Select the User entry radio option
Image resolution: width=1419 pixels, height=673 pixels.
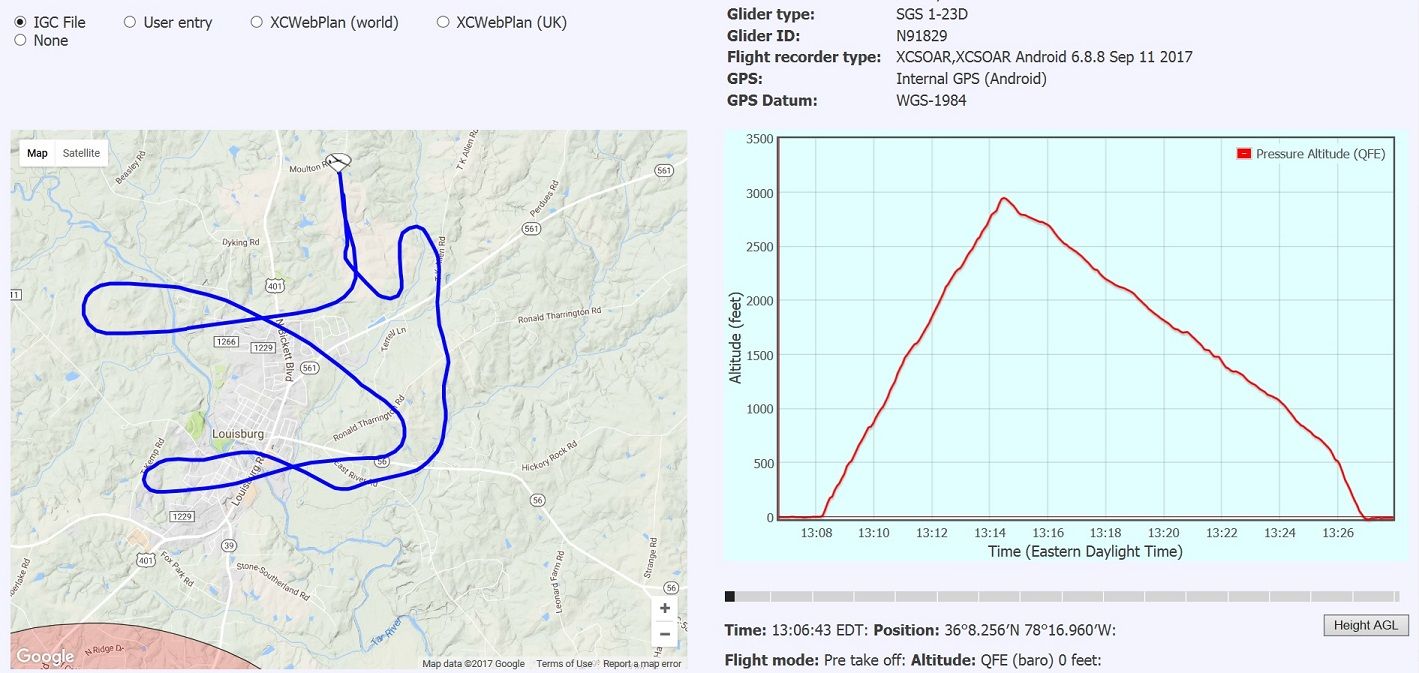(x=130, y=22)
